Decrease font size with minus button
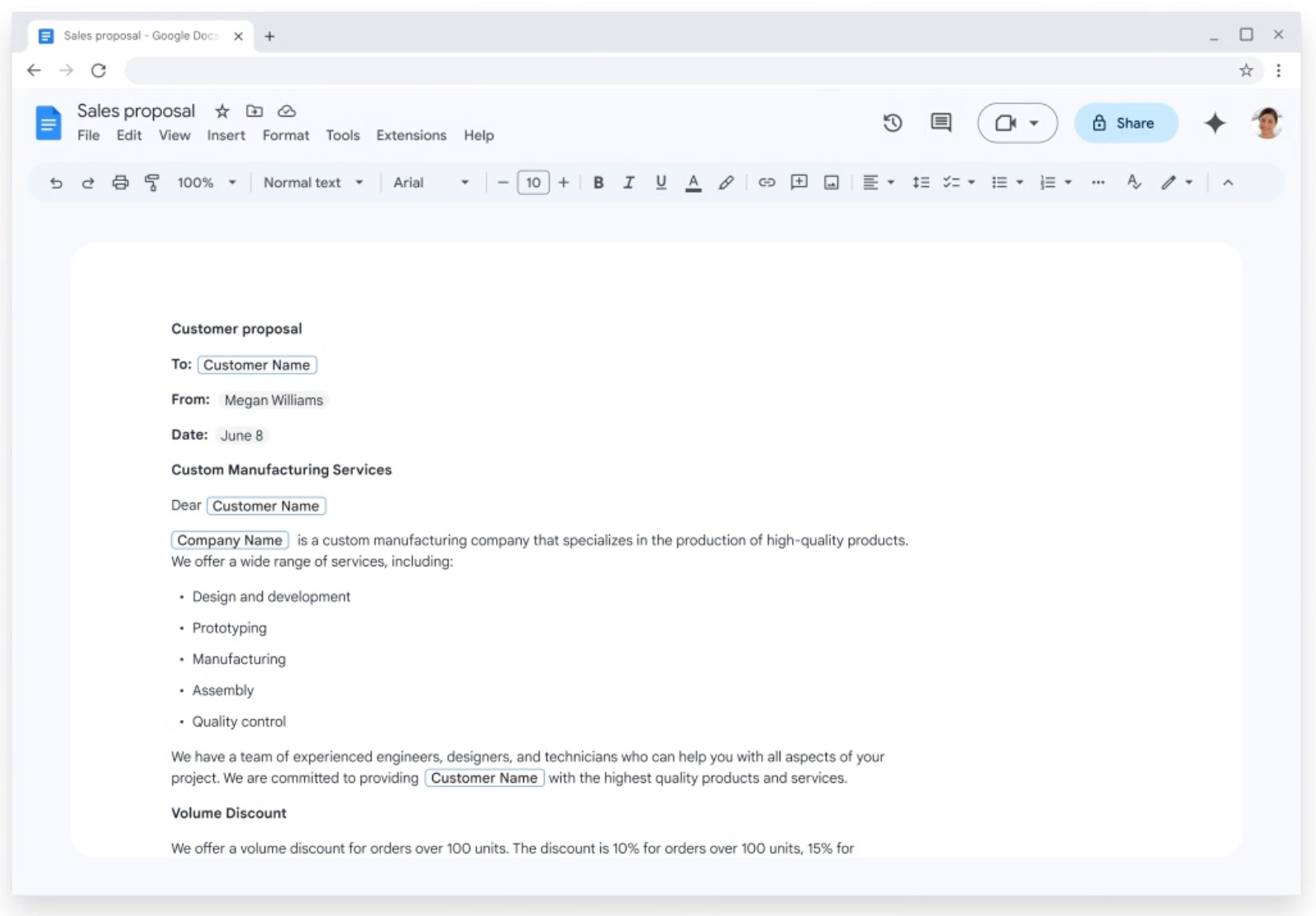 [x=503, y=183]
